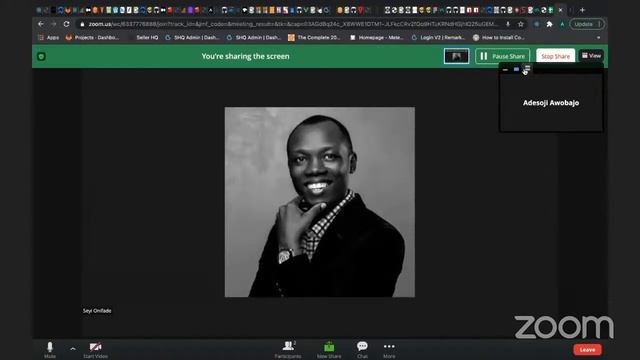The image size is (640, 360).
Task: Select the shared portrait photo
Action: pyautogui.click(x=320, y=202)
